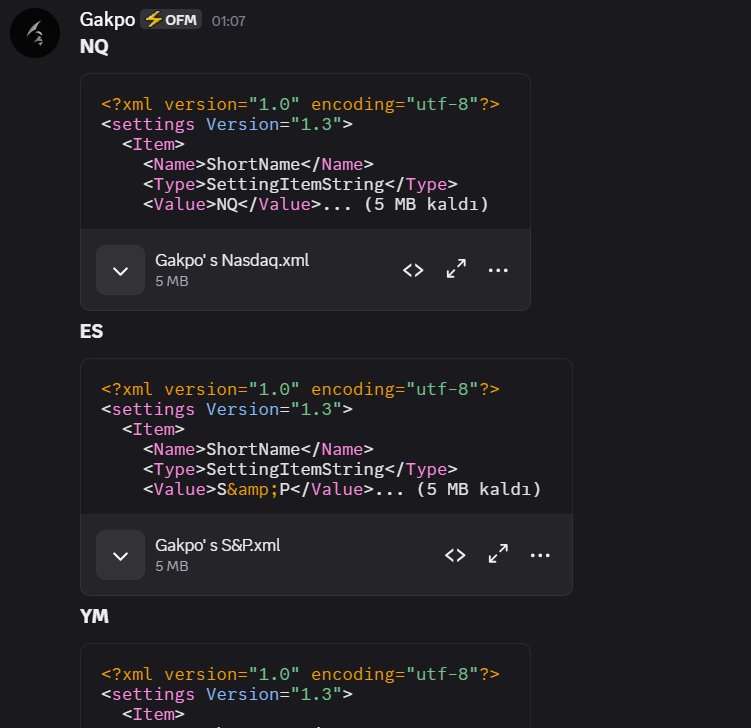Viewport: 751px width, 728px height.
Task: Click the Gakpo's S&P.xml file name
Action: [217, 546]
